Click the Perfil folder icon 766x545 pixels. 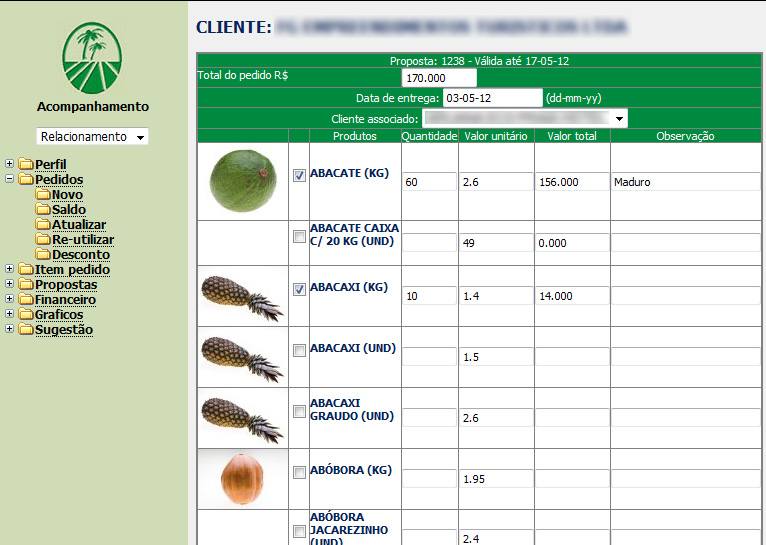pyautogui.click(x=26, y=164)
